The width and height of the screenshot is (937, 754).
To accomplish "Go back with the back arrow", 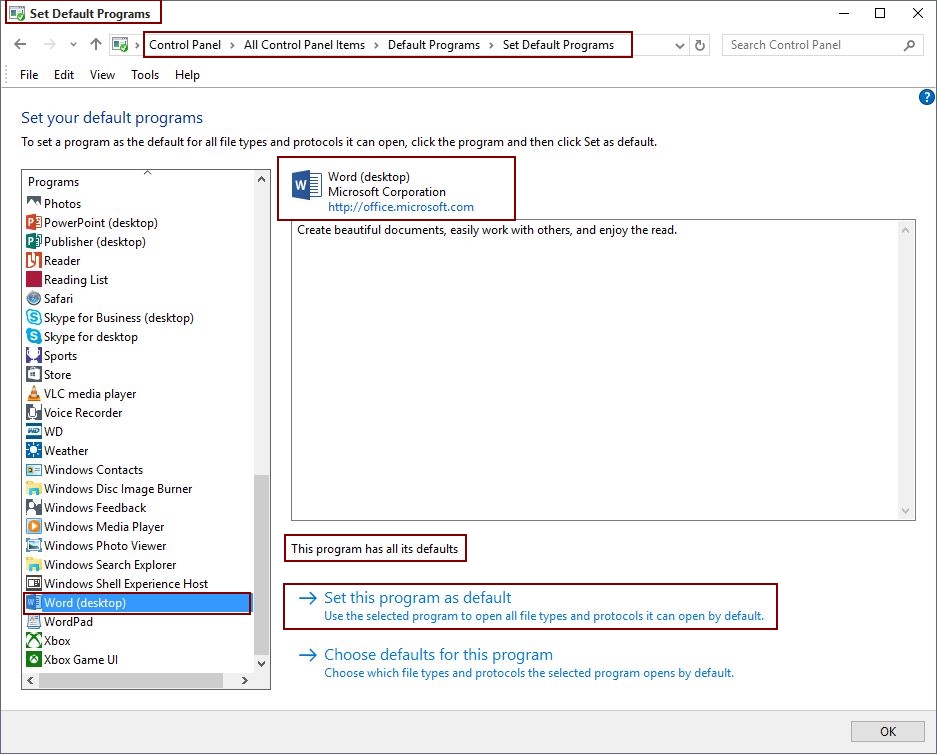I will point(20,44).
